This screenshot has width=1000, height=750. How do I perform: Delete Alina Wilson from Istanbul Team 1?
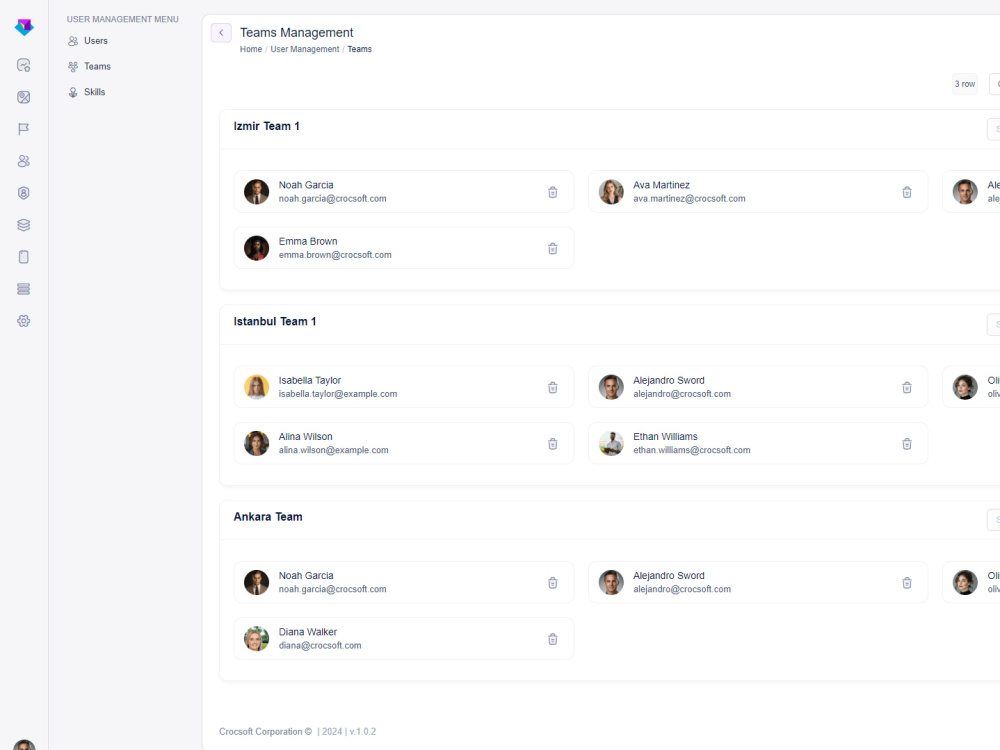pos(552,443)
